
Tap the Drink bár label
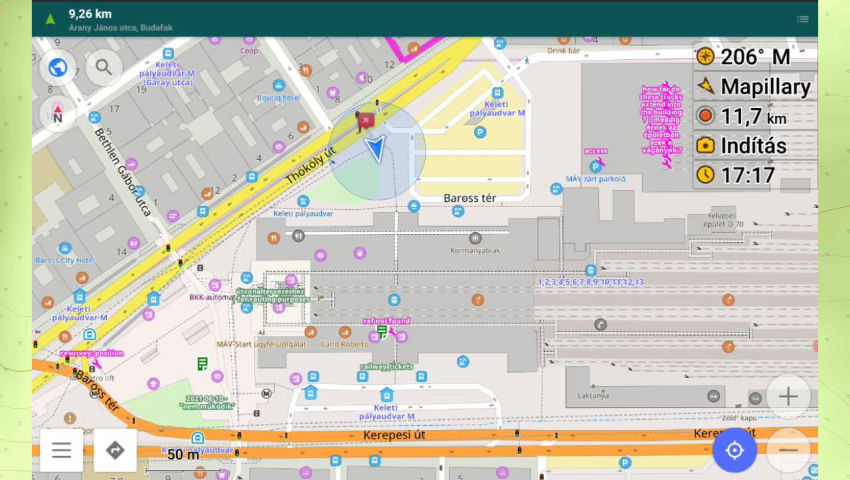(x=563, y=50)
